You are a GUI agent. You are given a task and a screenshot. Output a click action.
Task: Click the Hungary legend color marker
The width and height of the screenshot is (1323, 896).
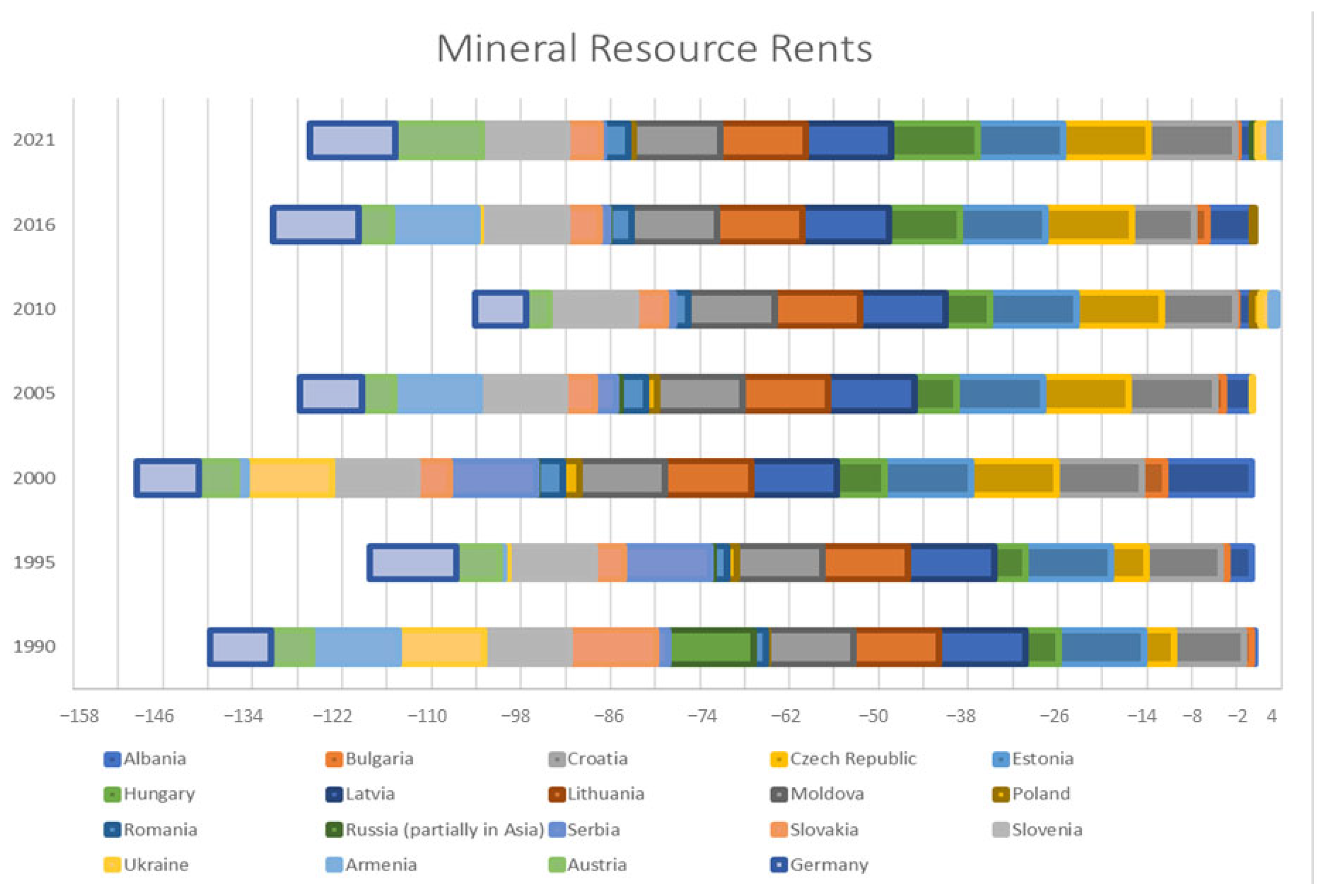[112, 794]
